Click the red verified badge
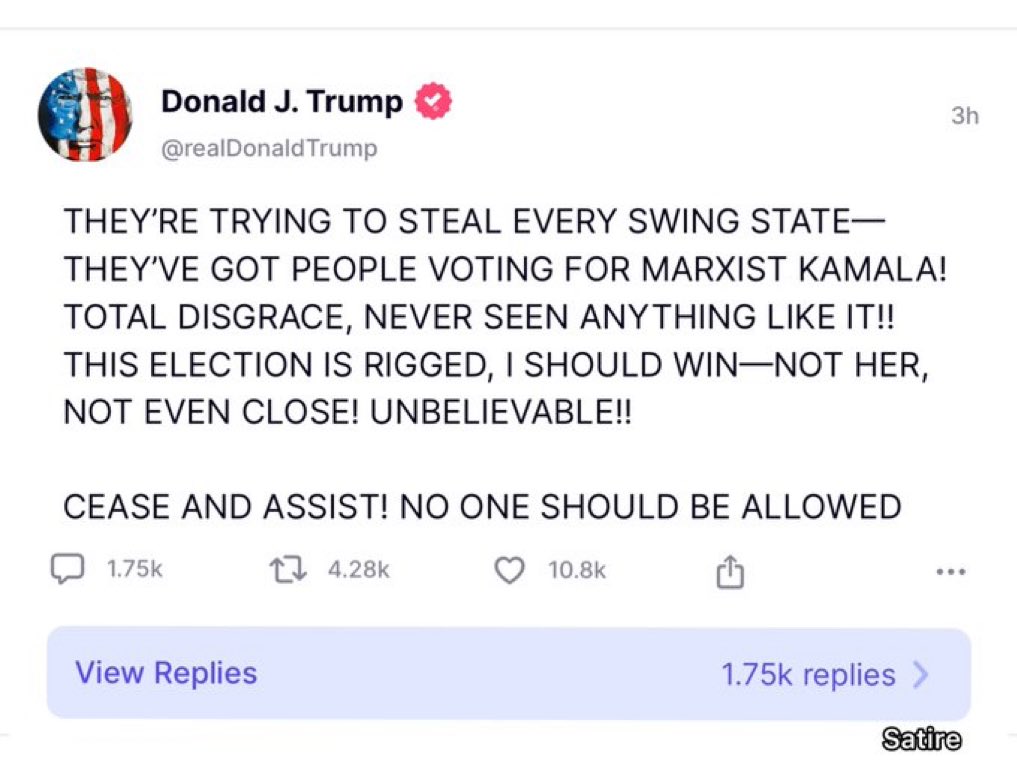This screenshot has height=771, width=1017. point(433,101)
